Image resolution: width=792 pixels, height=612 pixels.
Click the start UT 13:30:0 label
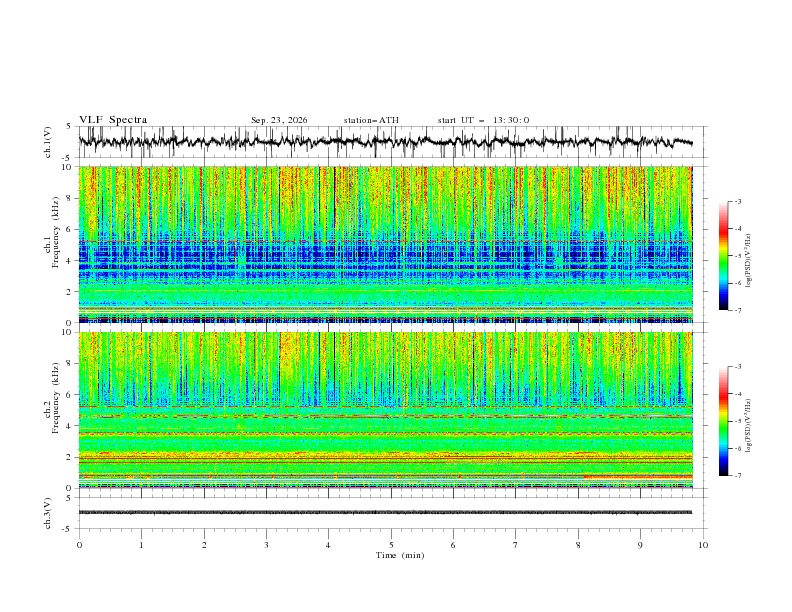click(x=483, y=120)
